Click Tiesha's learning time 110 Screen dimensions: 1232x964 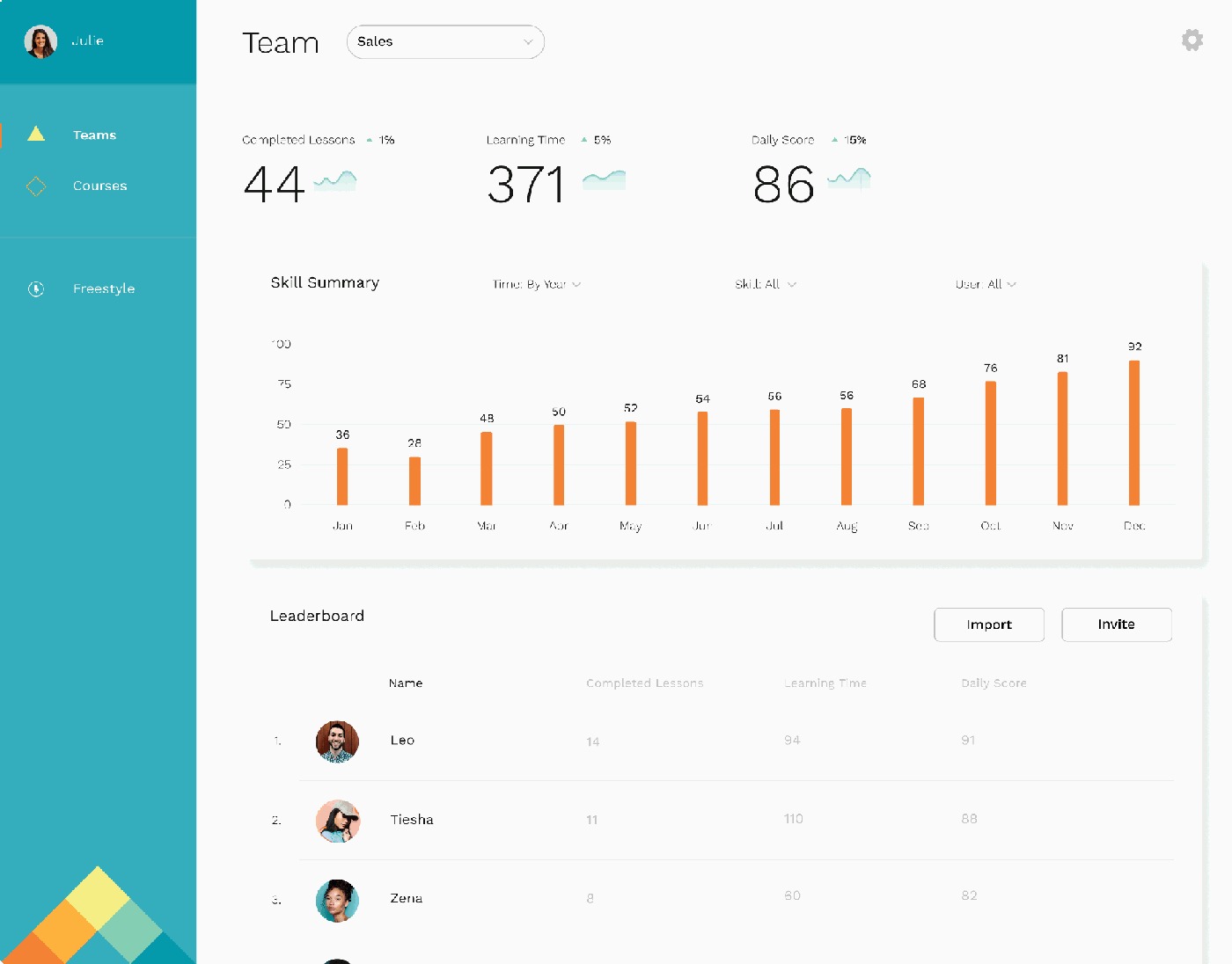(794, 818)
